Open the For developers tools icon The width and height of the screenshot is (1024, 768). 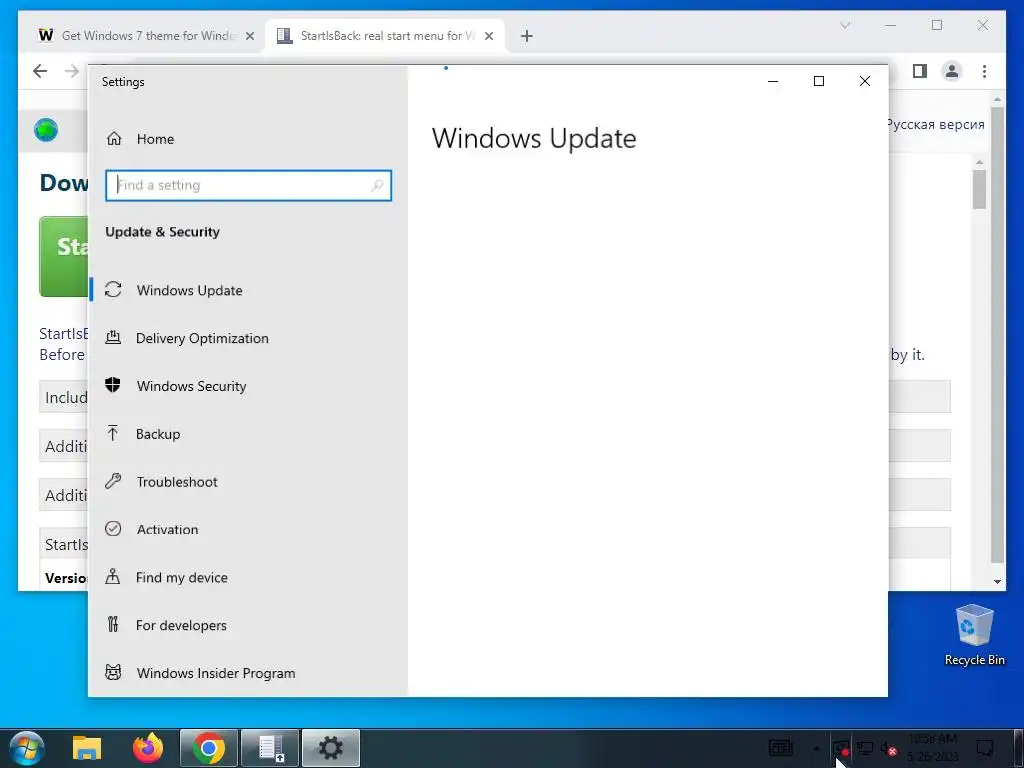click(113, 625)
